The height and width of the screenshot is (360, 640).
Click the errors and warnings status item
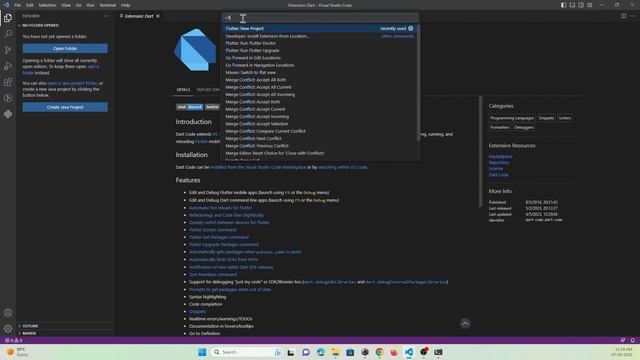tap(13, 340)
